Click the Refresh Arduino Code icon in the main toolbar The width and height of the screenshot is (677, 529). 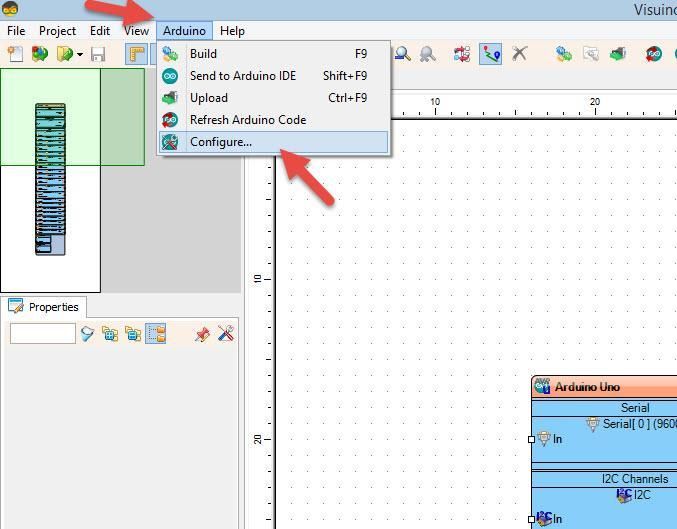click(x=654, y=54)
